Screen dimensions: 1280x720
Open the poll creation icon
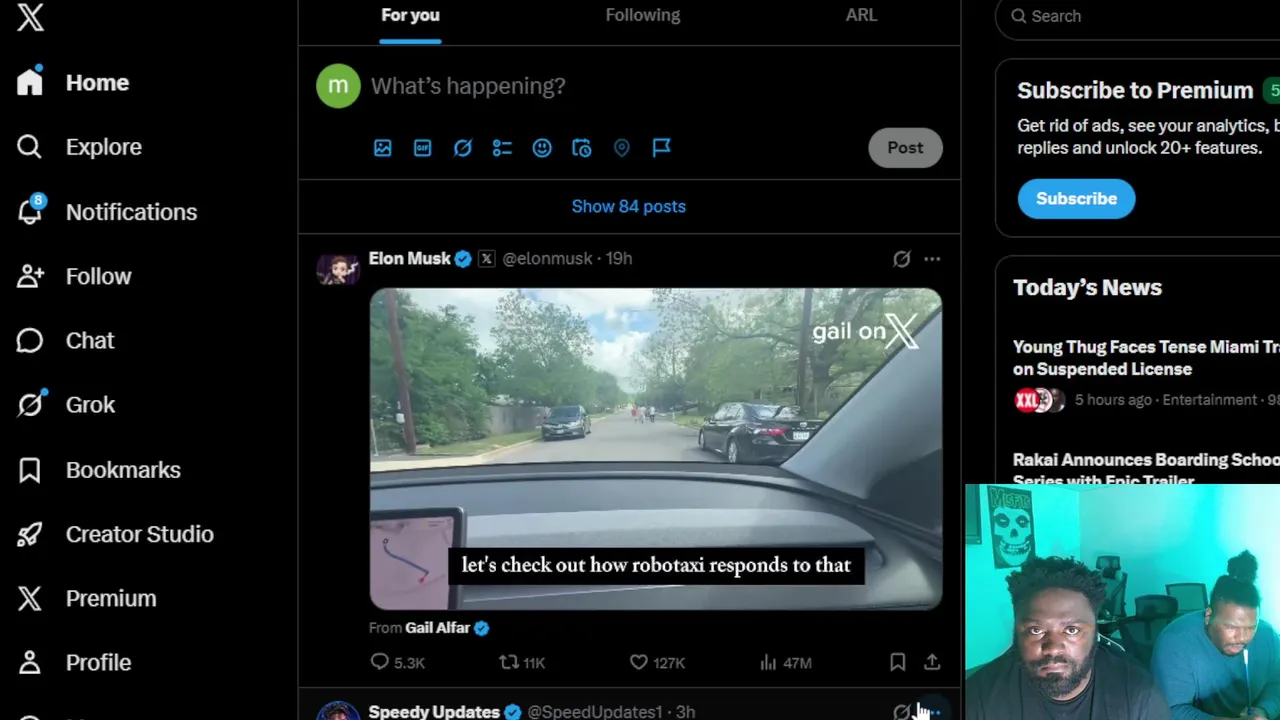pos(502,148)
